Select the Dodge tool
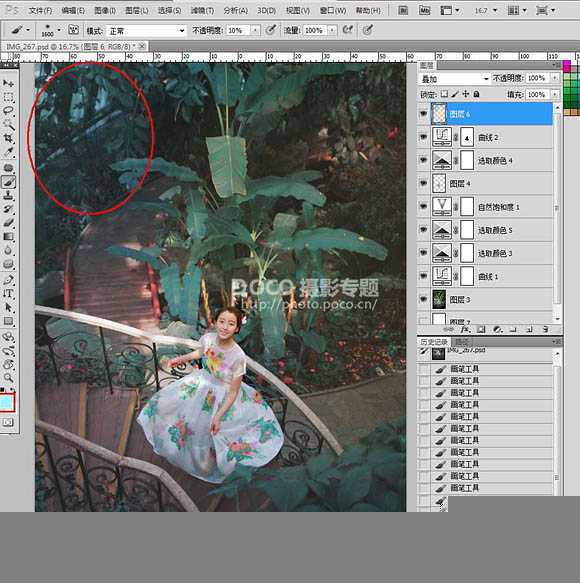Viewport: 580px width, 583px height. pos(8,264)
